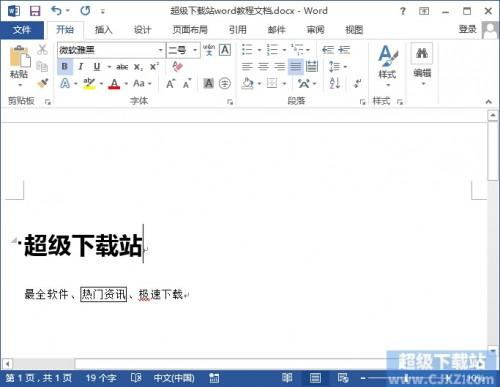Click the Copy icon
Image resolution: width=500 pixels, height=387 pixels.
pos(42,66)
